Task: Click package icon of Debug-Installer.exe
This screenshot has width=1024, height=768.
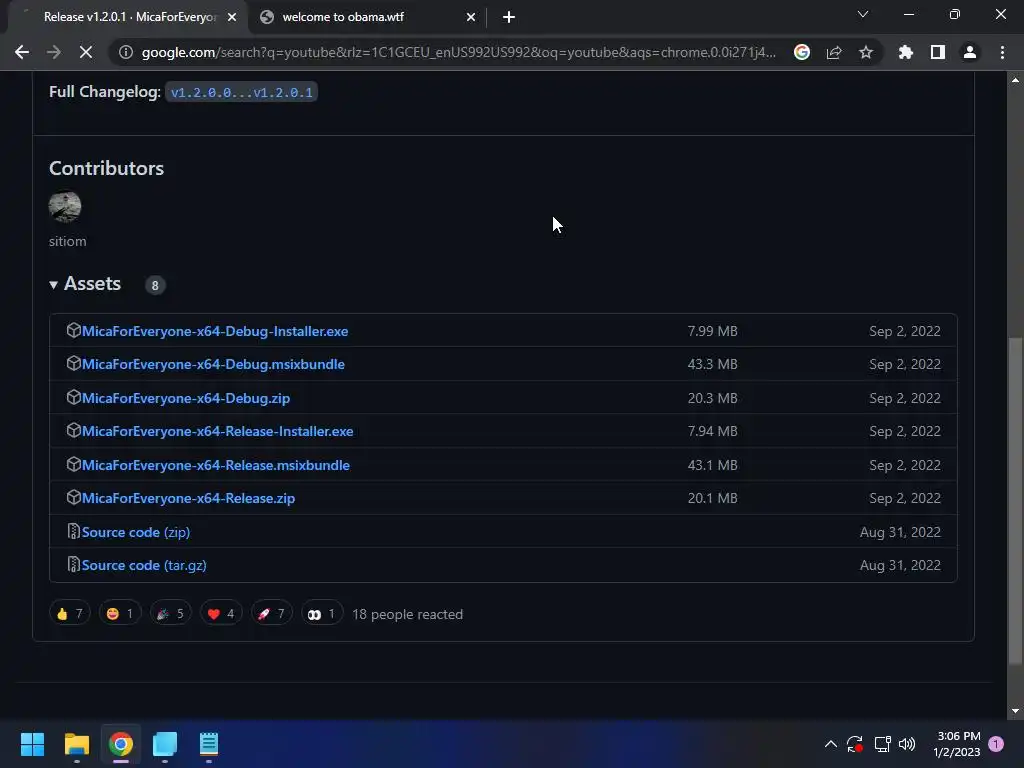Action: pyautogui.click(x=73, y=330)
